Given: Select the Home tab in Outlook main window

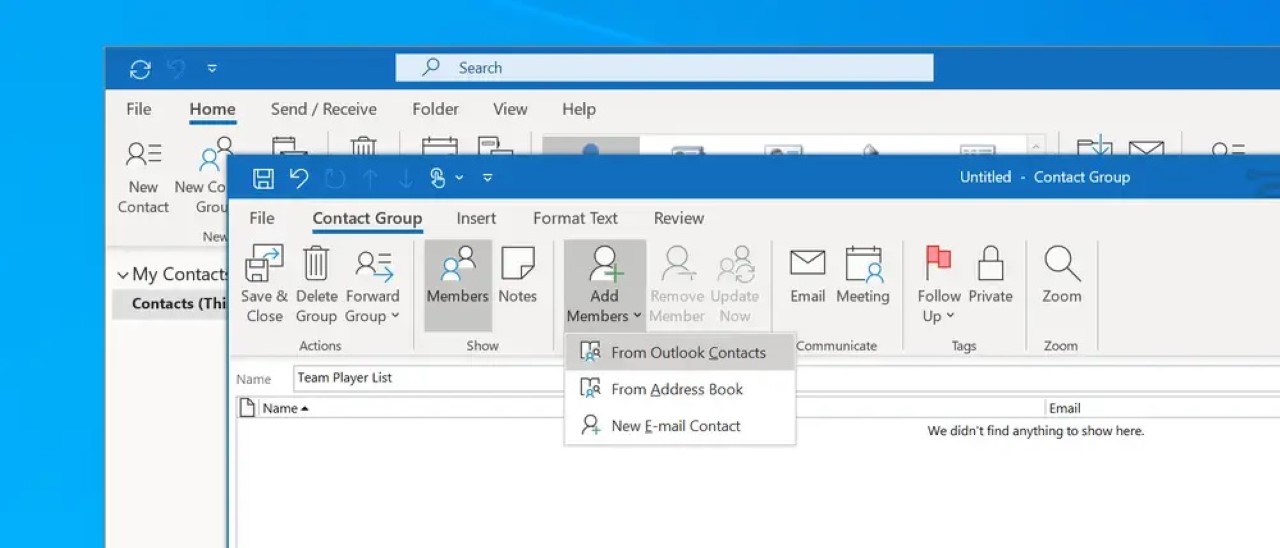Looking at the screenshot, I should (x=212, y=109).
